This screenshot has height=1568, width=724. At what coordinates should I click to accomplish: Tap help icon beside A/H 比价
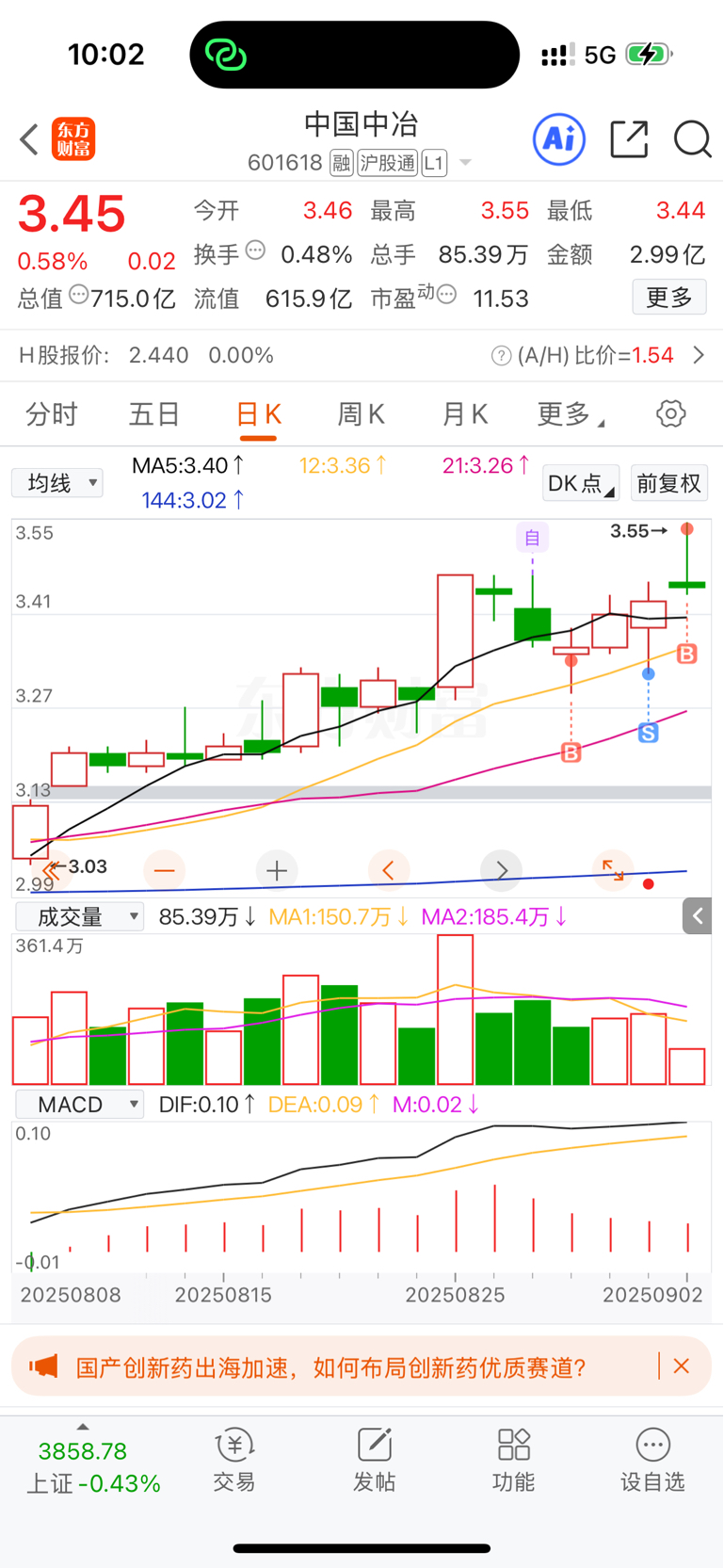point(502,355)
